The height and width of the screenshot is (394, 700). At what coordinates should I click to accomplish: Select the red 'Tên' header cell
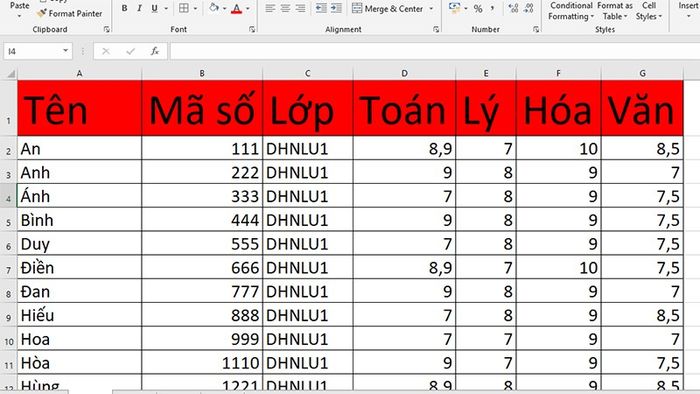pyautogui.click(x=79, y=108)
